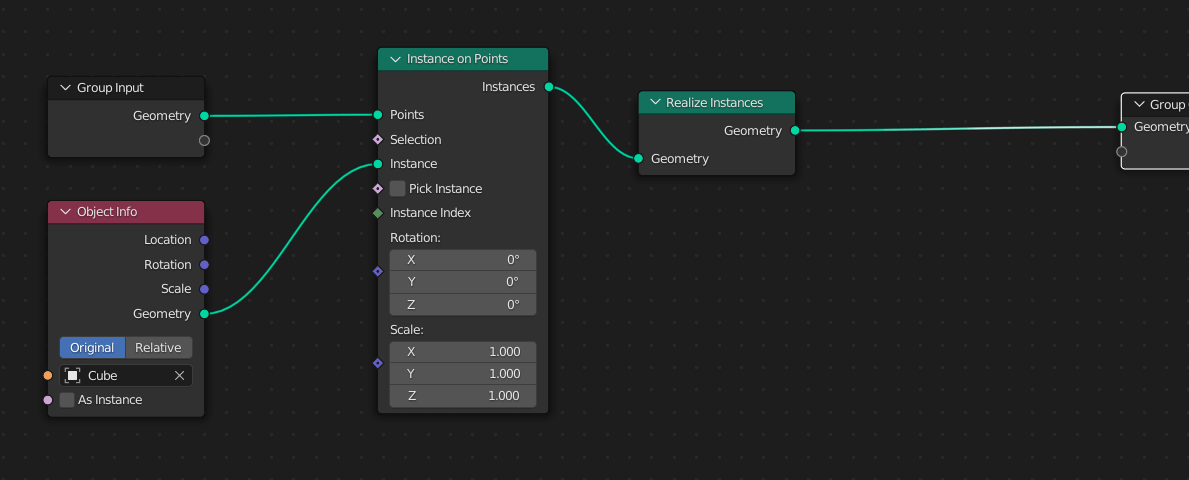Click Object Info Rotation output socket
The image size is (1189, 480).
[204, 265]
